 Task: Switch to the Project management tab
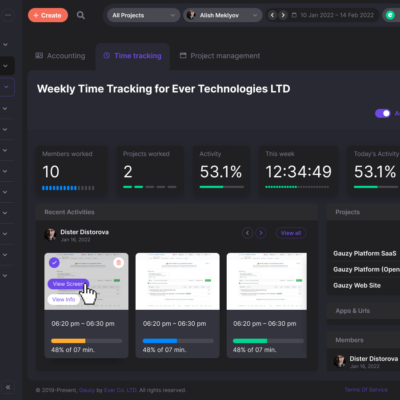220,56
